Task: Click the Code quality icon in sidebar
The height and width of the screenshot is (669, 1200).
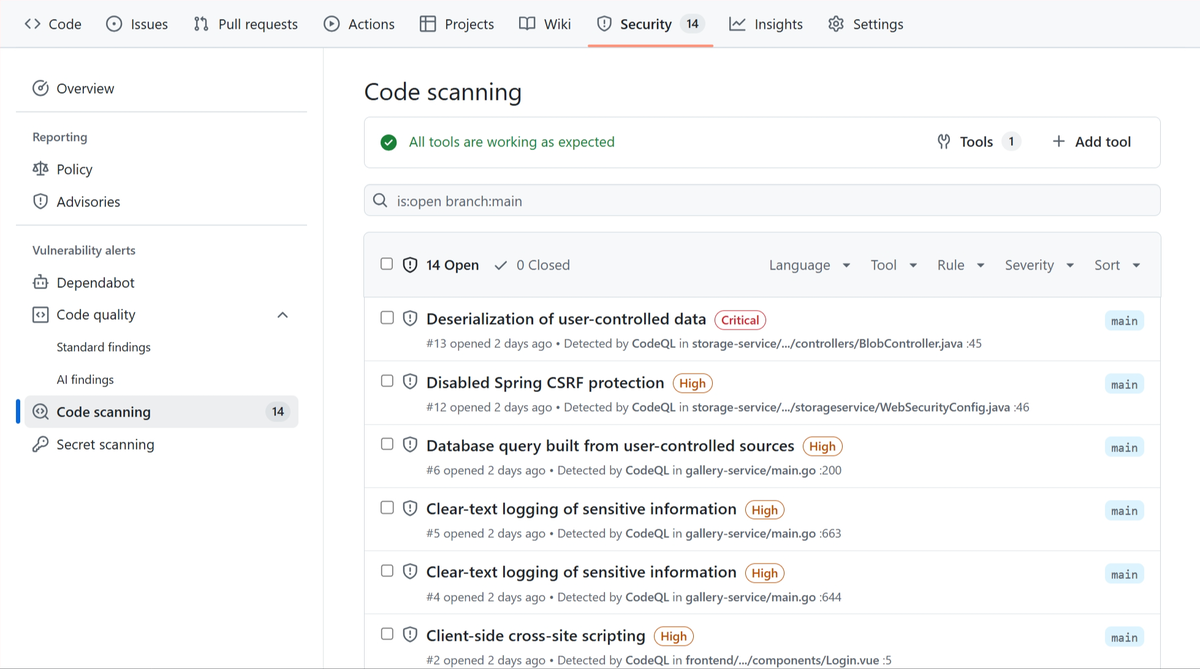Action: tap(40, 315)
